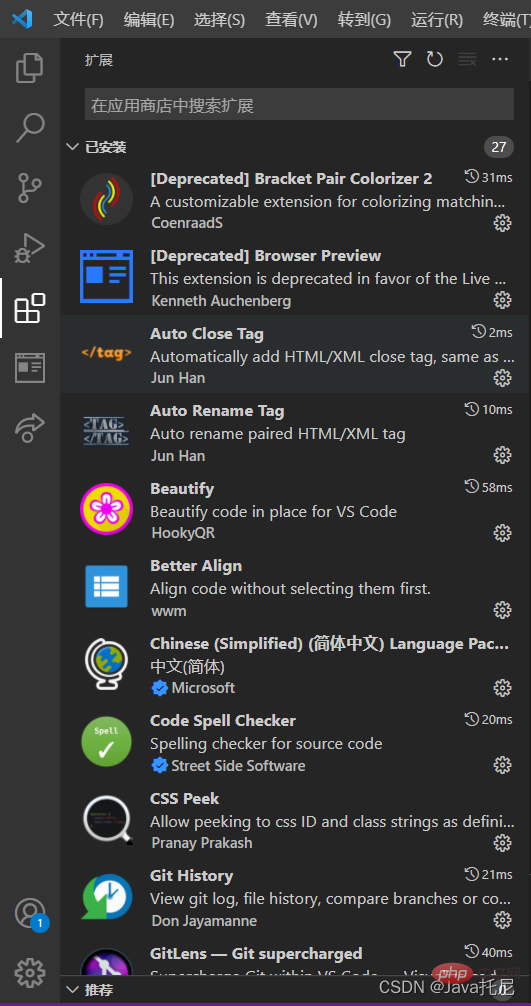Screen dimensions: 531x1006
Task: Select the Code Spell Checker extension
Action: 296,742
